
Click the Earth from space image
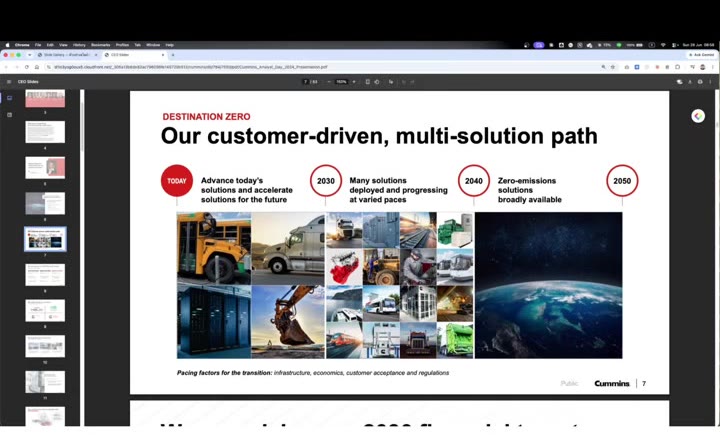(548, 285)
